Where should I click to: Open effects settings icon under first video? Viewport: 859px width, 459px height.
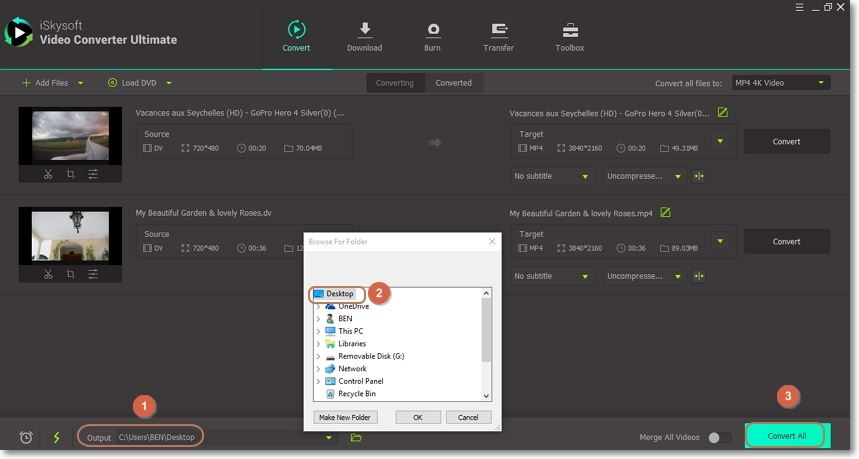93,174
